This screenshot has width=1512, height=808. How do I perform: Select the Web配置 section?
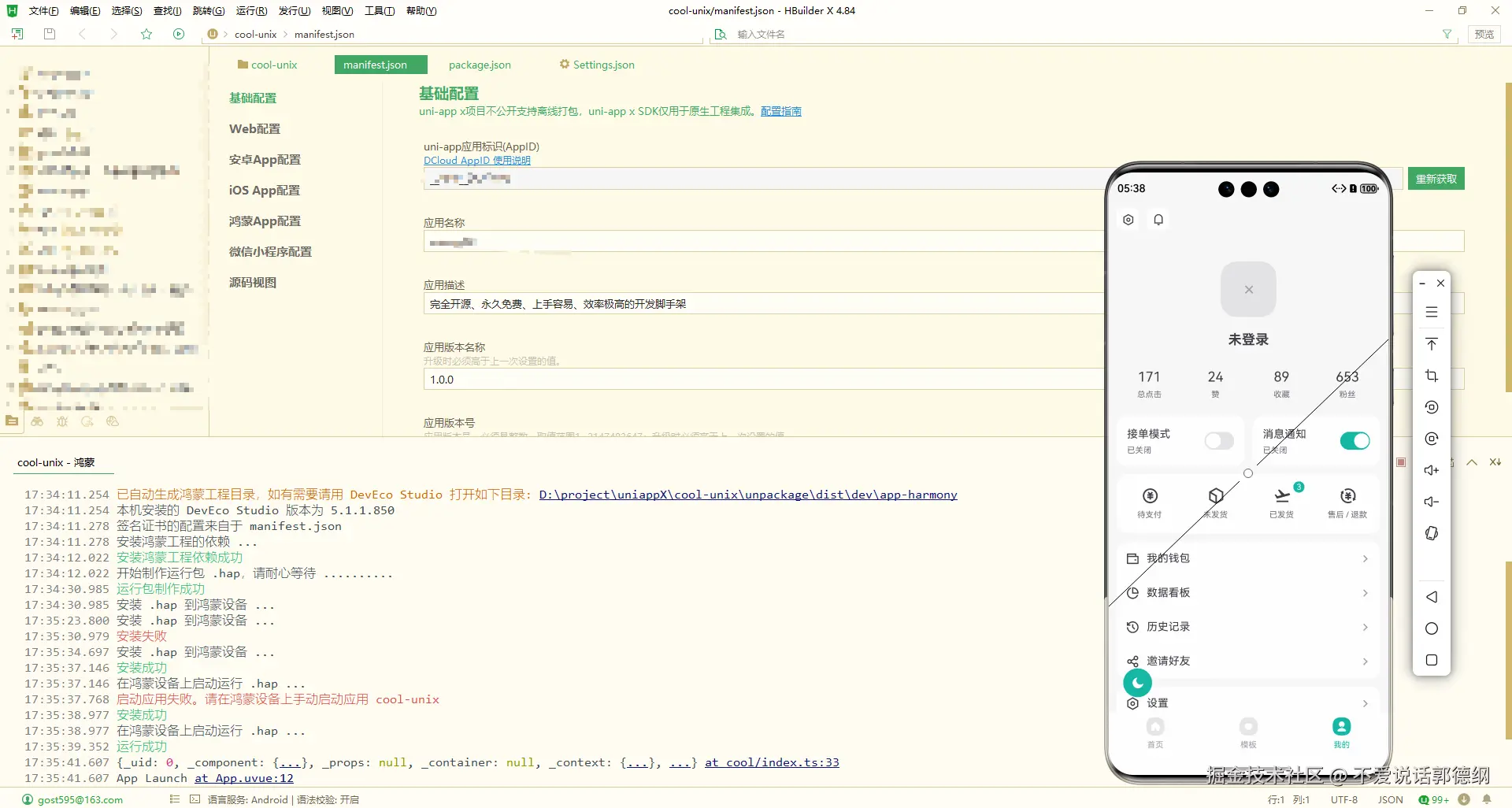click(x=254, y=128)
